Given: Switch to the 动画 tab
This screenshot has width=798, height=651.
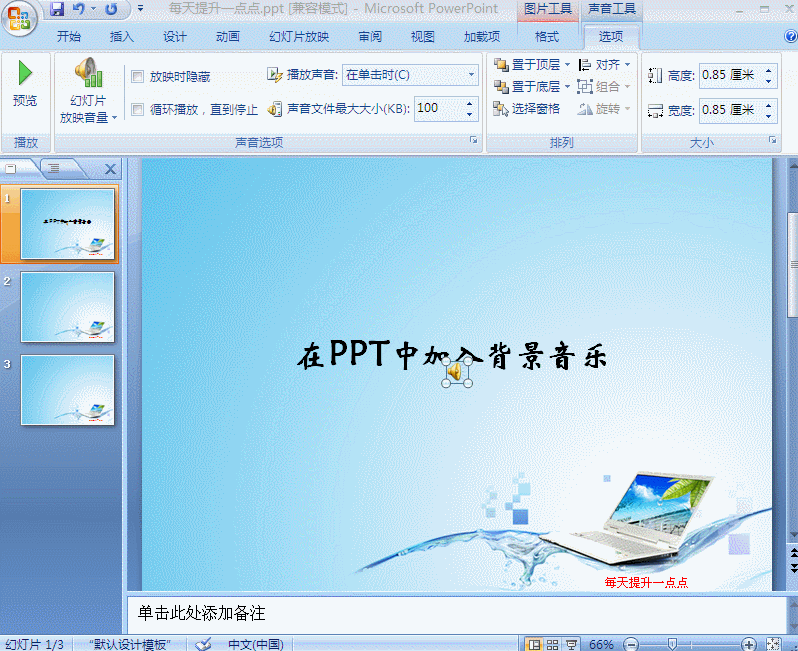Looking at the screenshot, I should point(227,36).
